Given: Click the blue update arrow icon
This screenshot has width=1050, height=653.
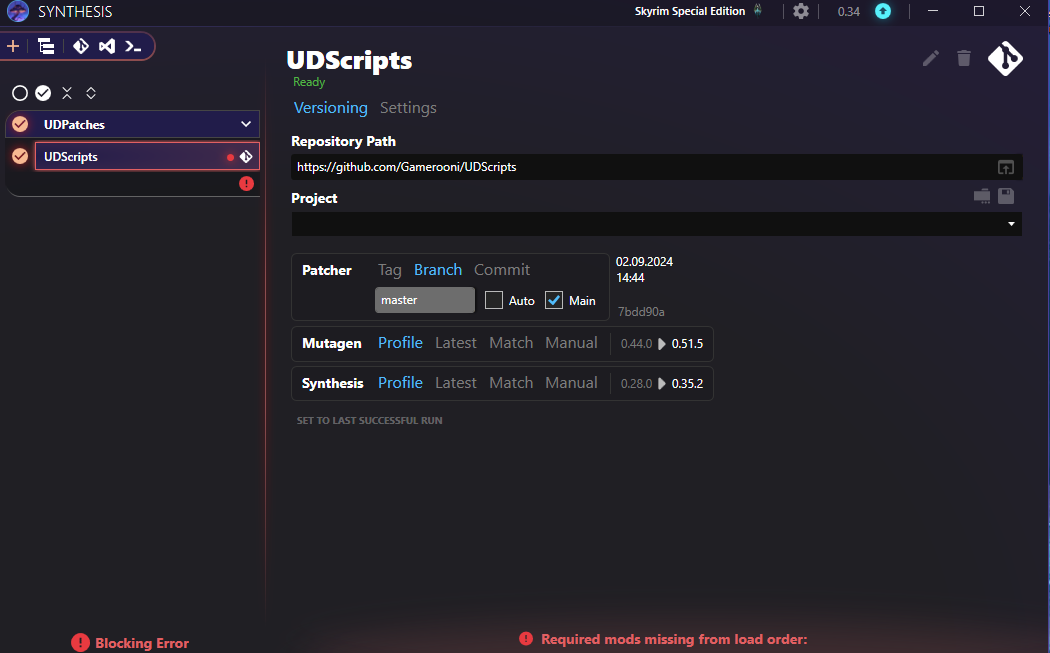Looking at the screenshot, I should pyautogui.click(x=883, y=11).
